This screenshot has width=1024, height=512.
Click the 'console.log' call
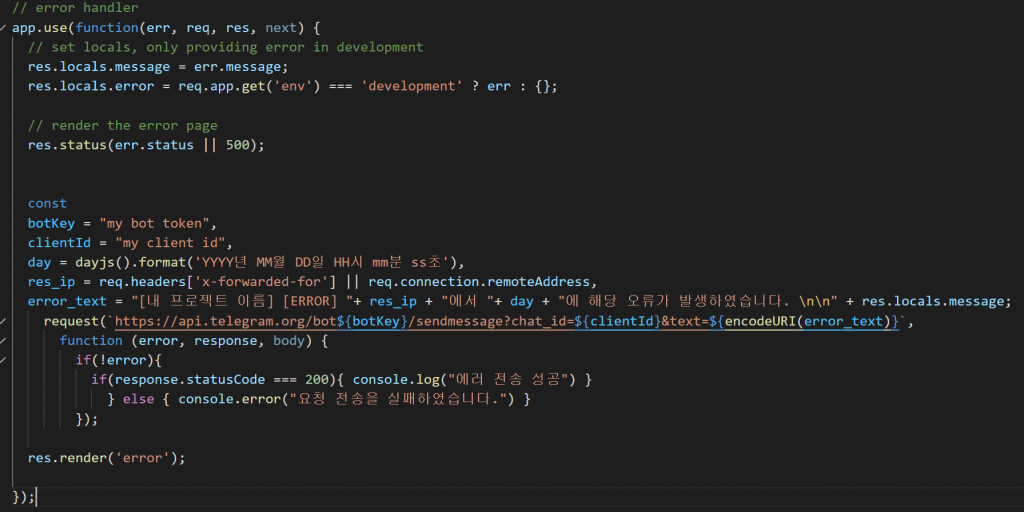396,379
